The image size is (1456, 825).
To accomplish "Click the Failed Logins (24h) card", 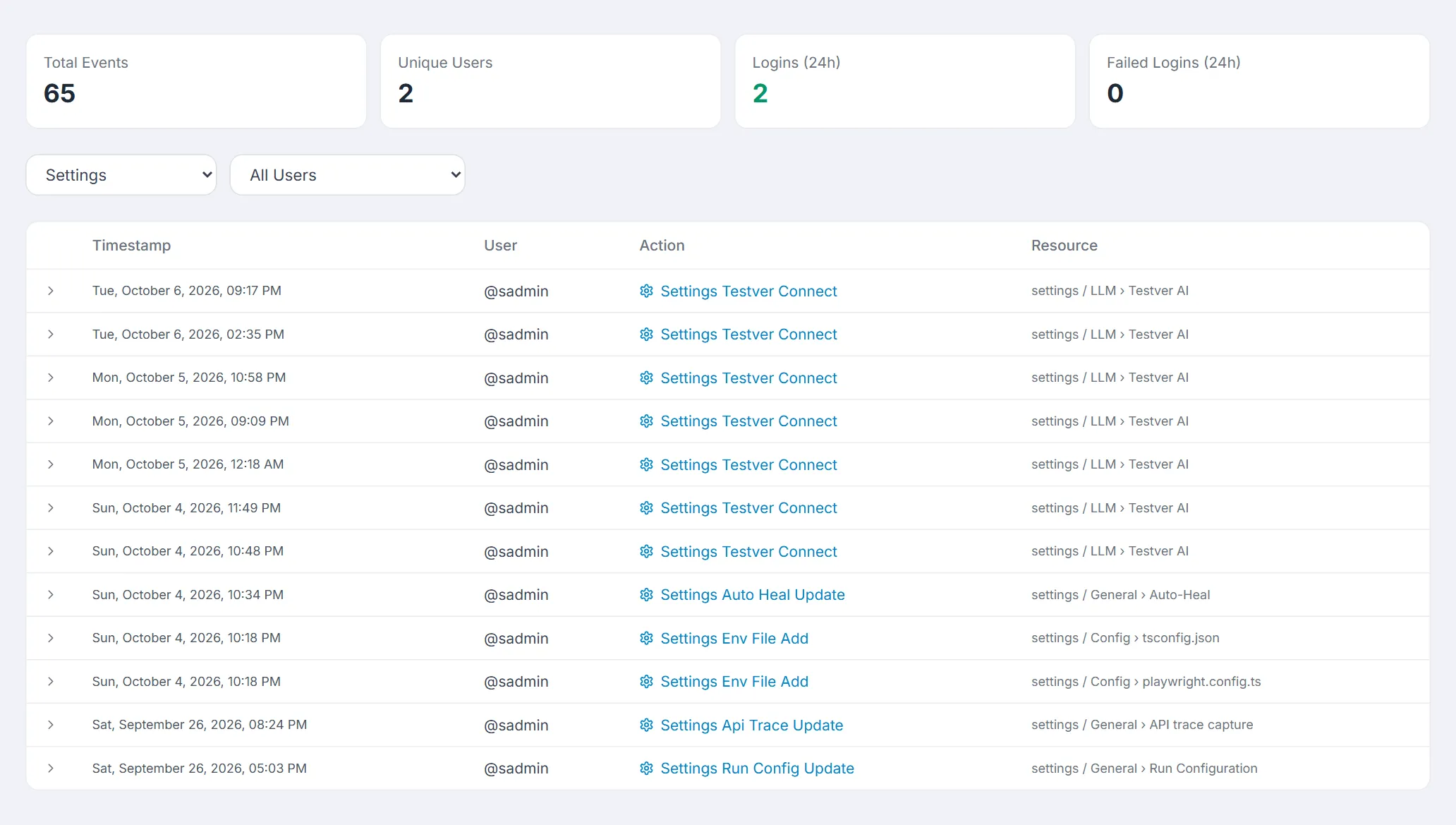I will coord(1259,81).
